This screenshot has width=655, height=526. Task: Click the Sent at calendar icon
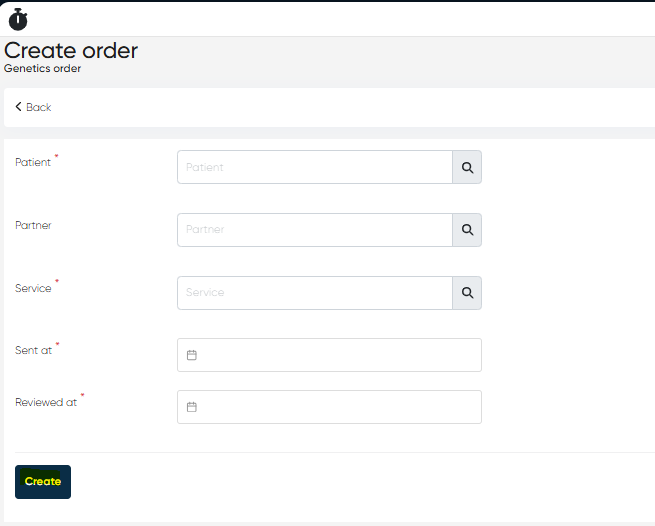coord(192,355)
